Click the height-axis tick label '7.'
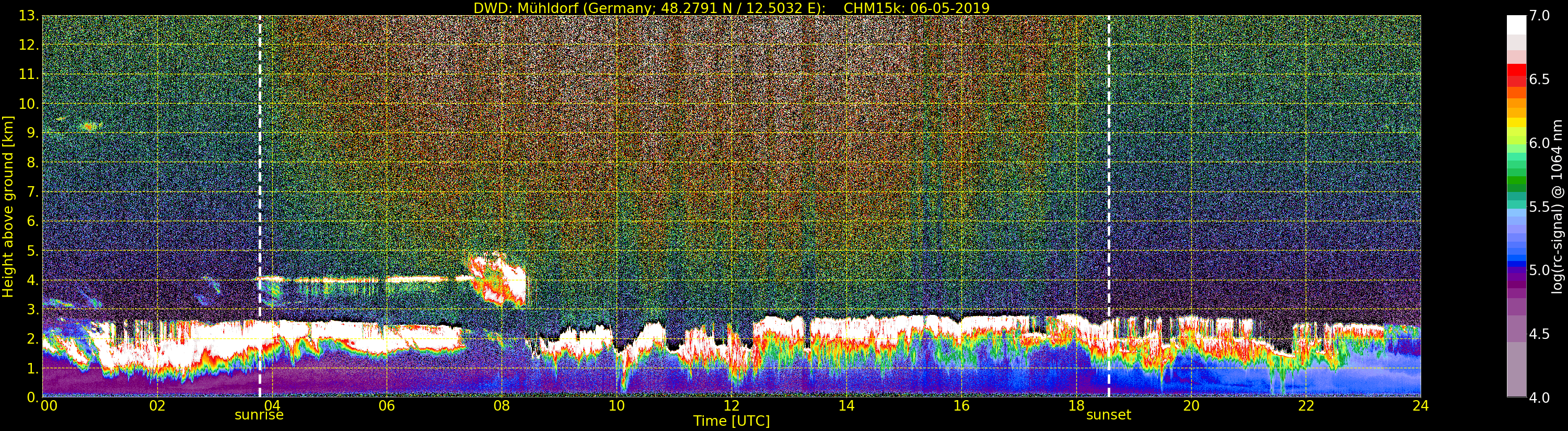This screenshot has height=431, width=1568. point(32,192)
